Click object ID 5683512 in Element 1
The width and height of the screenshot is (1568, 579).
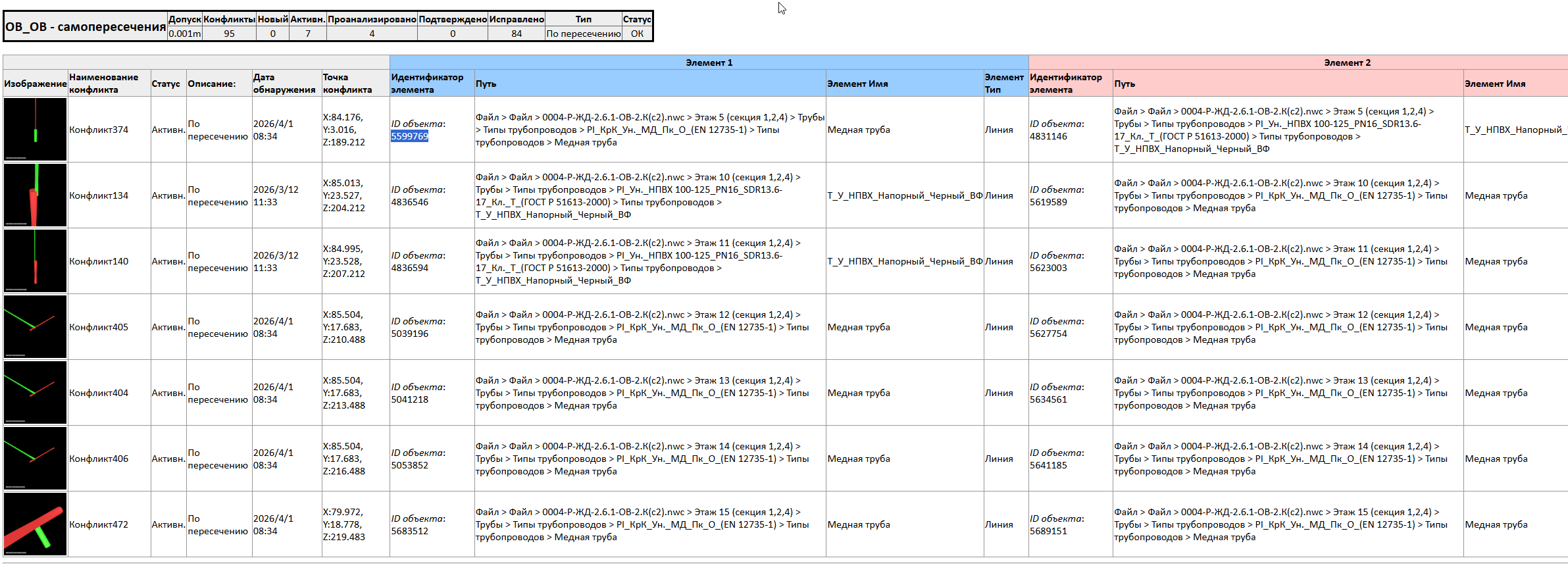(x=409, y=531)
